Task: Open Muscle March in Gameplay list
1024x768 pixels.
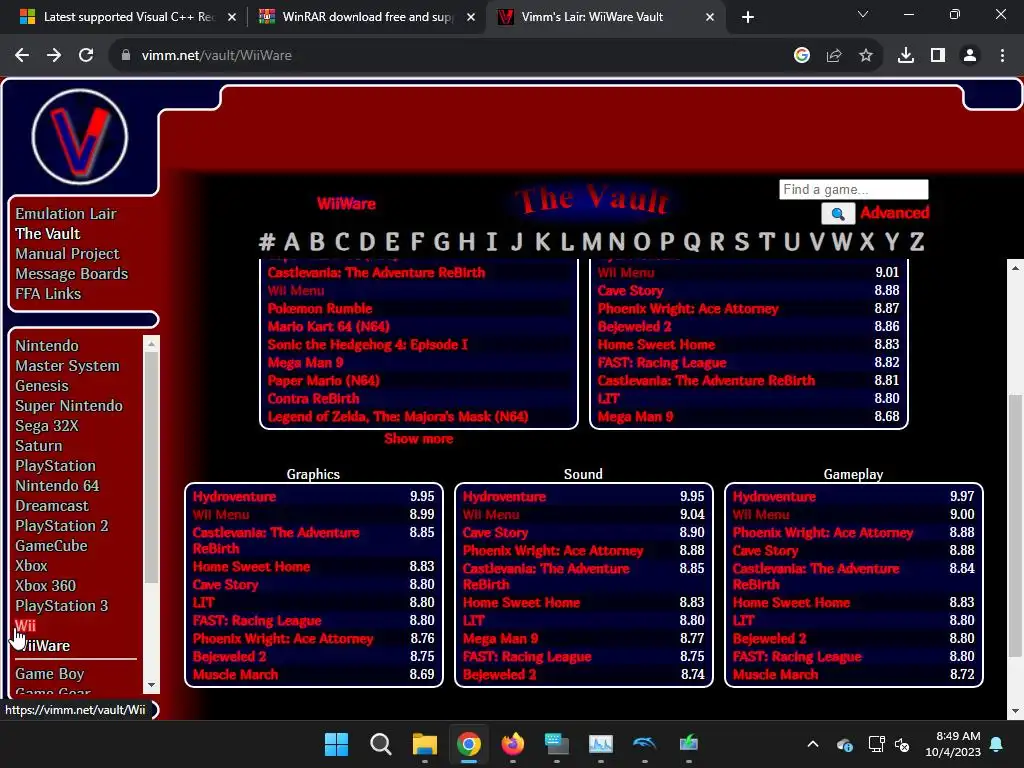Action: point(775,674)
